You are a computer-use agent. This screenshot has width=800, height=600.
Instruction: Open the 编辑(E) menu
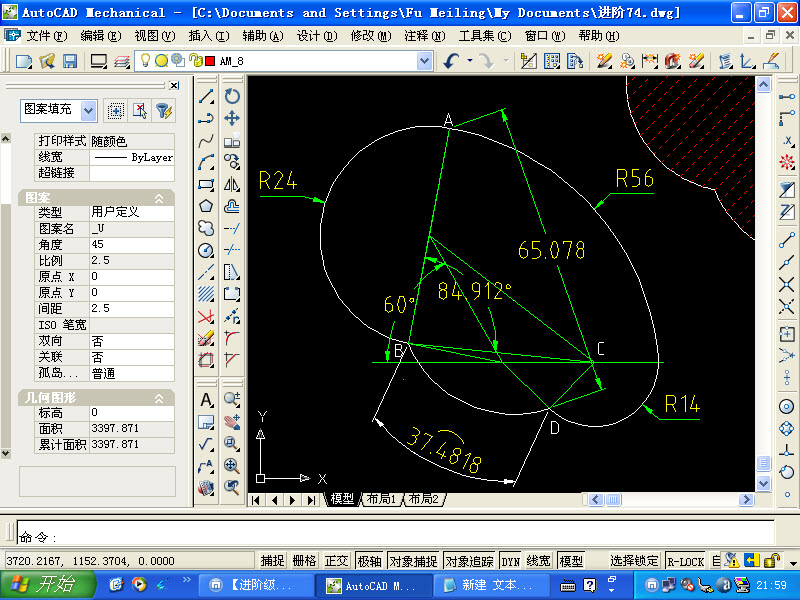tap(101, 36)
